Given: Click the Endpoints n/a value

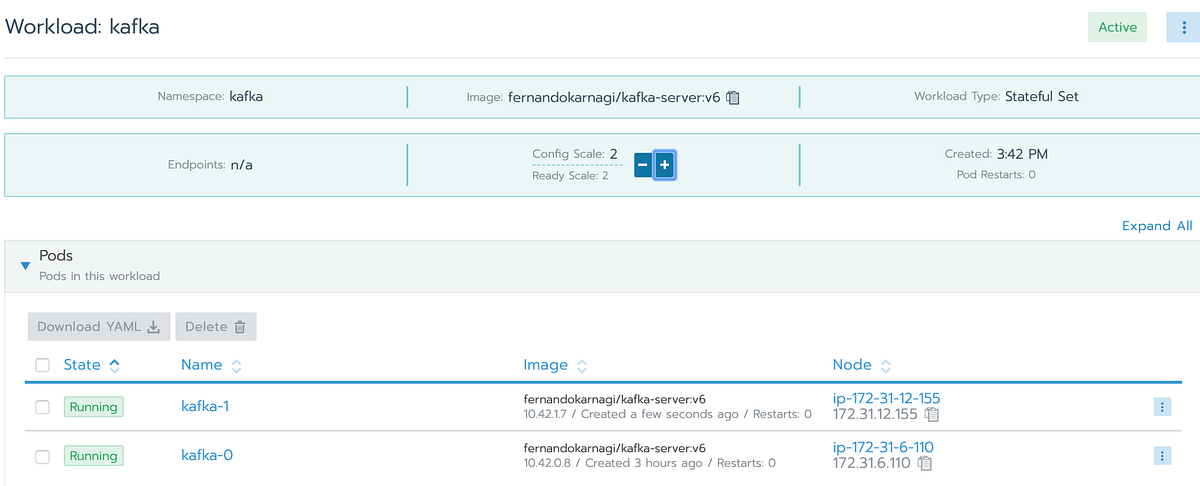Looking at the screenshot, I should (x=241, y=165).
